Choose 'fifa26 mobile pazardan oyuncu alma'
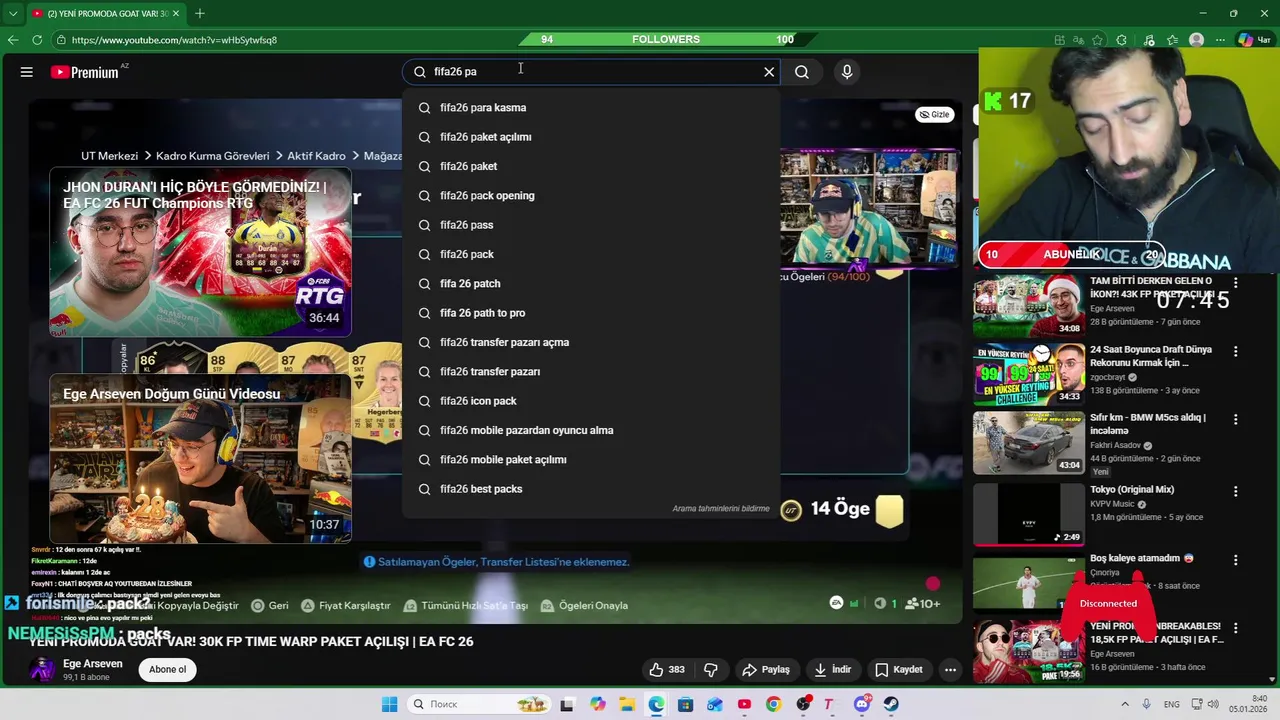The height and width of the screenshot is (720, 1280). click(x=591, y=430)
